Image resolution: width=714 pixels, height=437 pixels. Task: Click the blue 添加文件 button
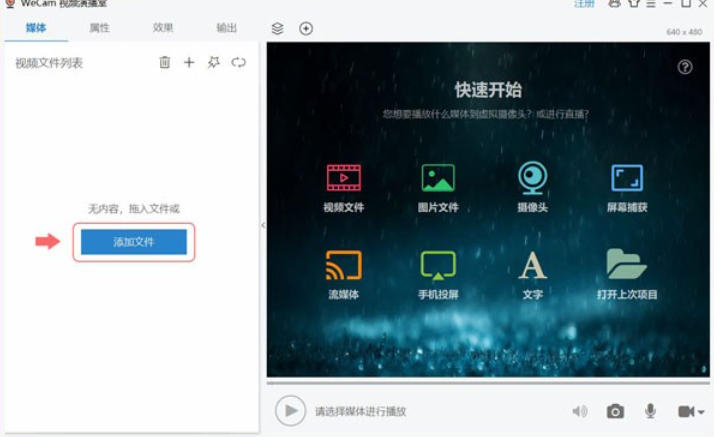(134, 242)
